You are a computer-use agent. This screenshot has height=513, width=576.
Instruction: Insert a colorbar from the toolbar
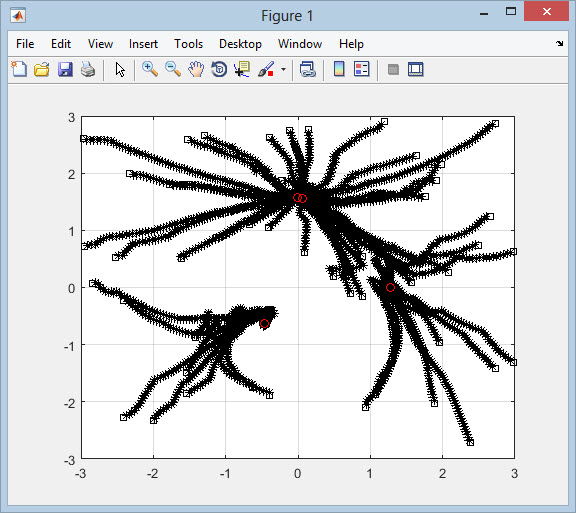tap(339, 69)
